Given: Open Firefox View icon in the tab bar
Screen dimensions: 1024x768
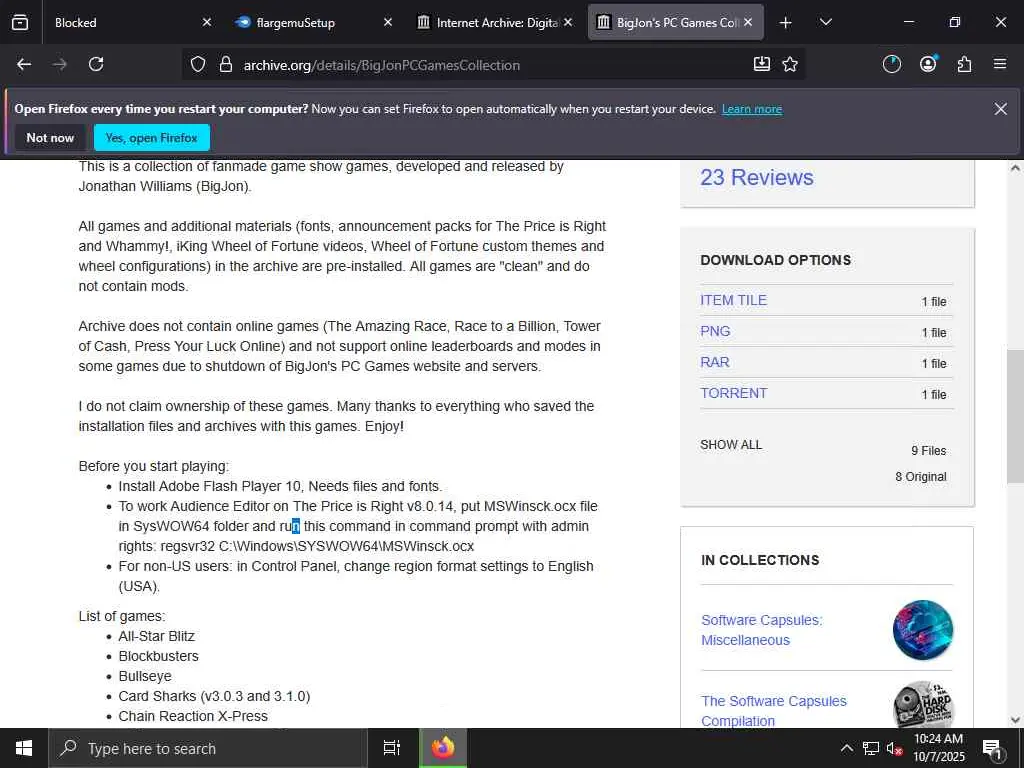Looking at the screenshot, I should (x=20, y=22).
